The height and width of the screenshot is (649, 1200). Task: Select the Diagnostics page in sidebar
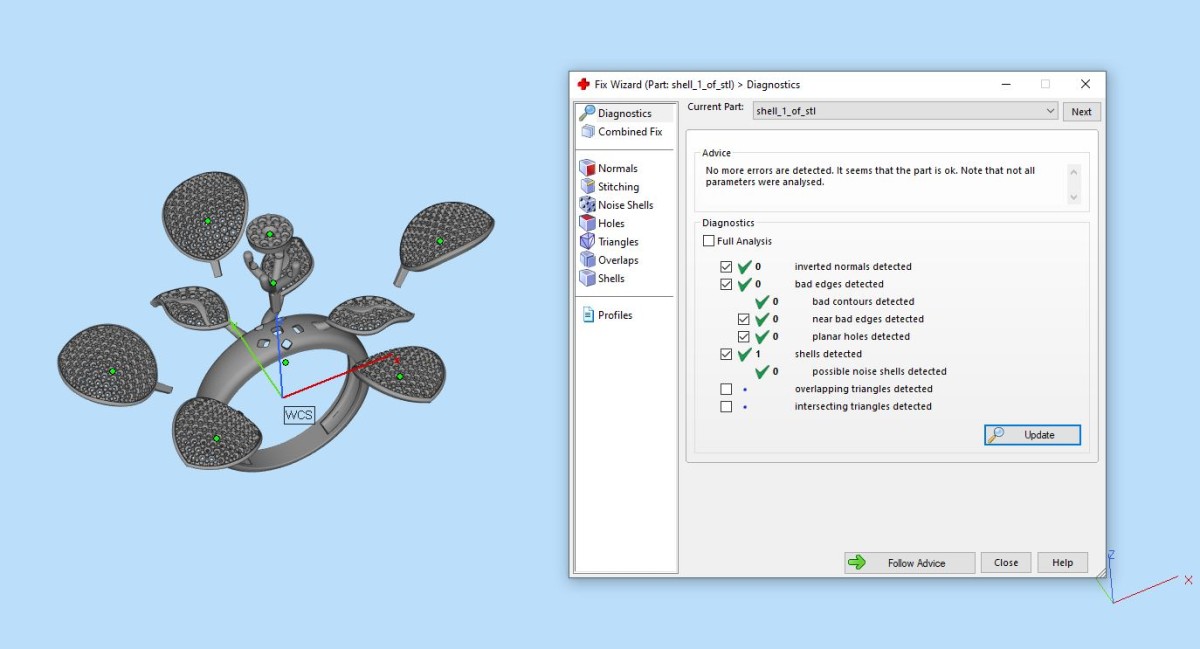pos(624,113)
